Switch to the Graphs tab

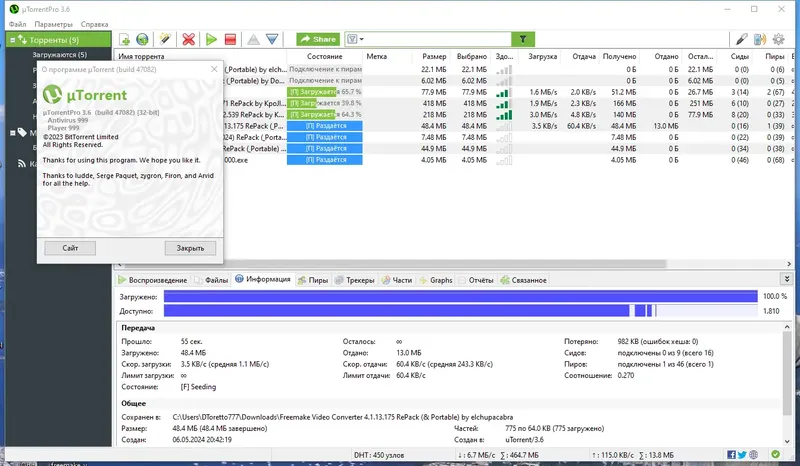tap(436, 280)
